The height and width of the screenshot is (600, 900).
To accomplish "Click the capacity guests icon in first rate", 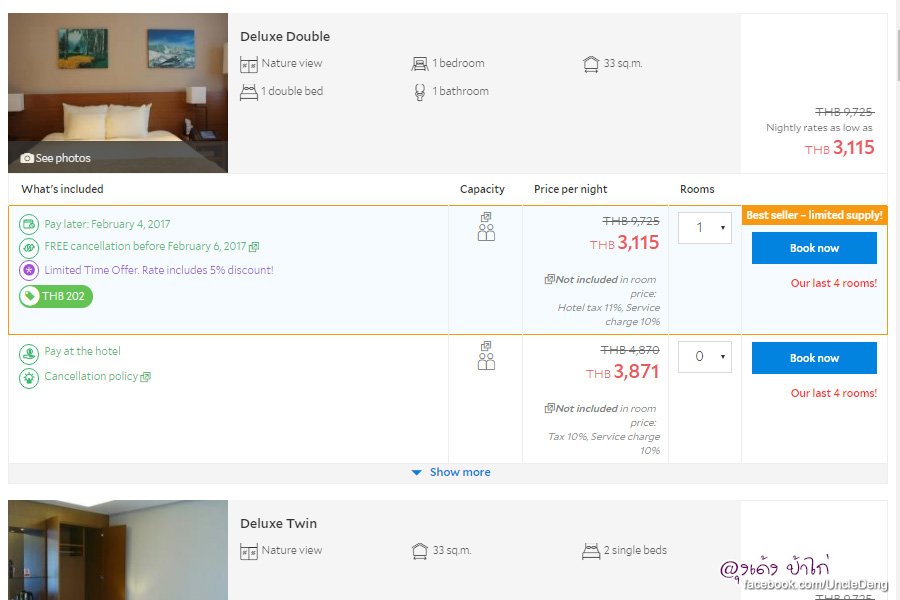I will [x=486, y=227].
